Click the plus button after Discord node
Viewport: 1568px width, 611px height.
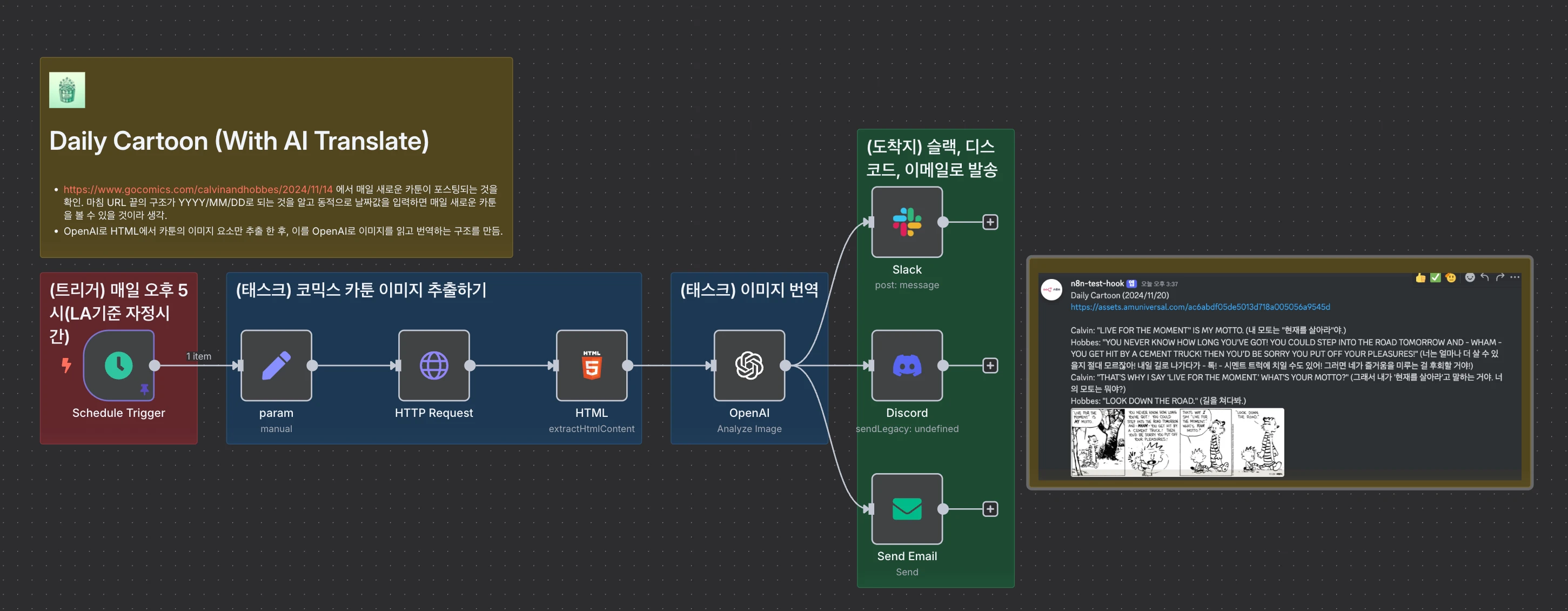coord(990,366)
